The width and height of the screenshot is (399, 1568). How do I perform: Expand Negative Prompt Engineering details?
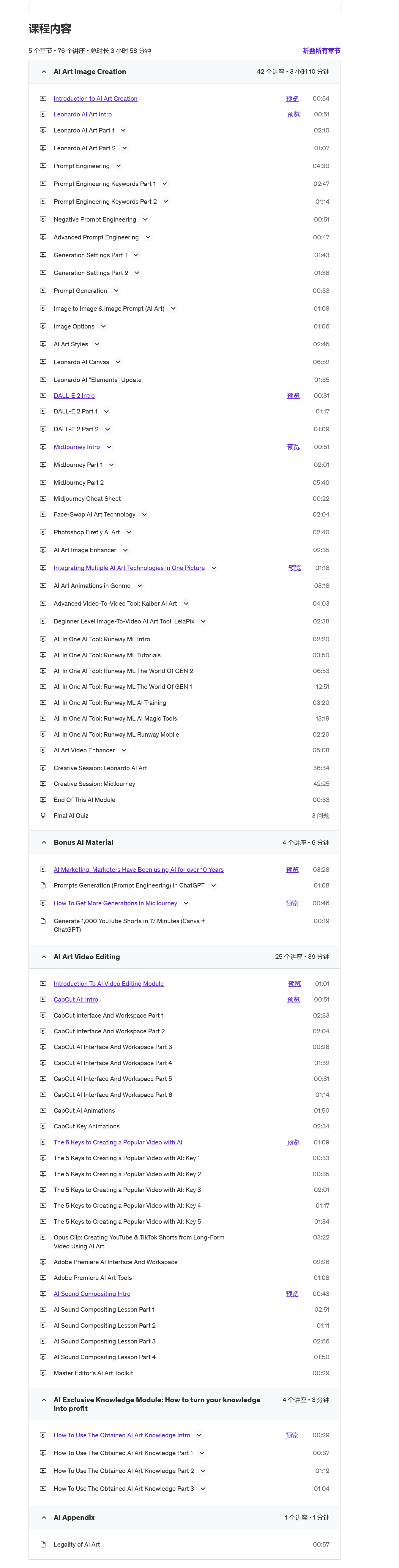[x=145, y=220]
